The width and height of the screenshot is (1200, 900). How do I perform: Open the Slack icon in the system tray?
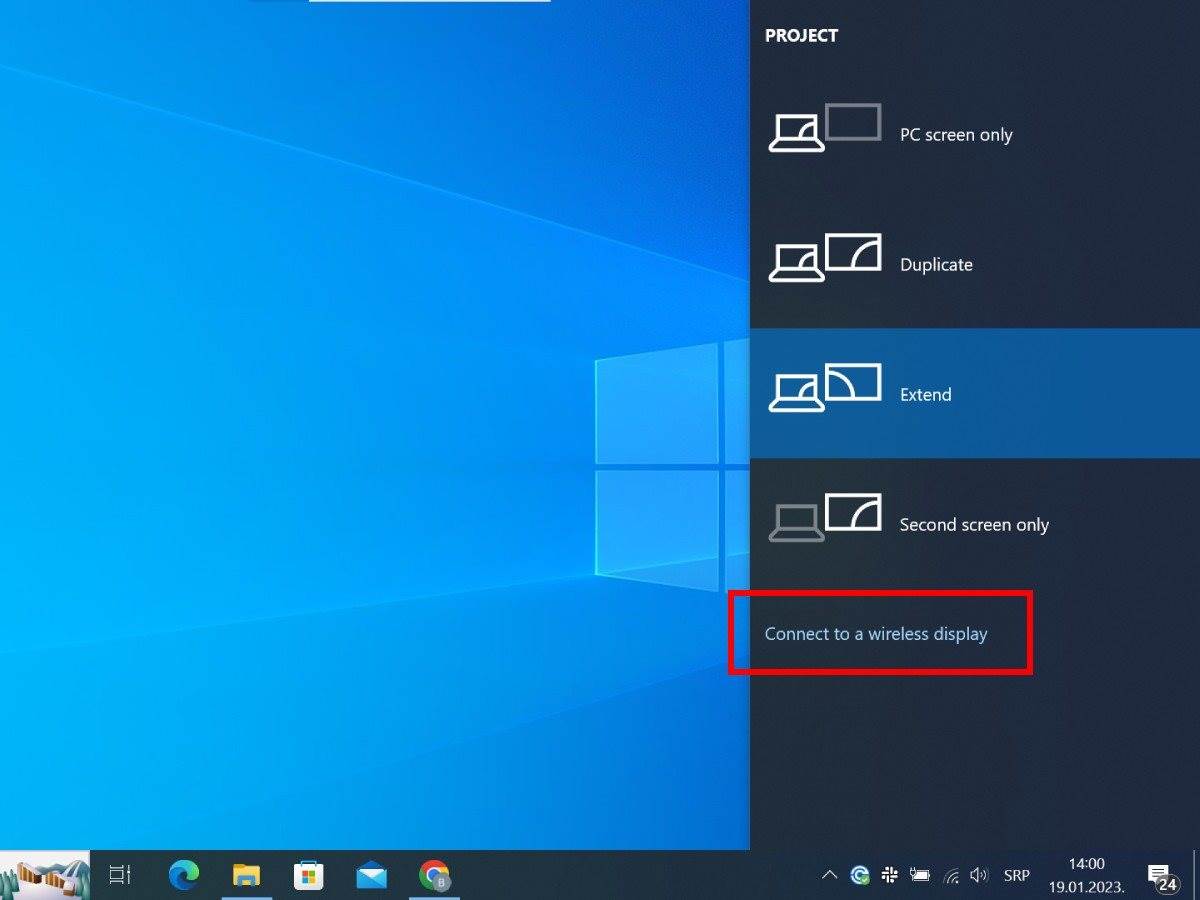pos(889,875)
